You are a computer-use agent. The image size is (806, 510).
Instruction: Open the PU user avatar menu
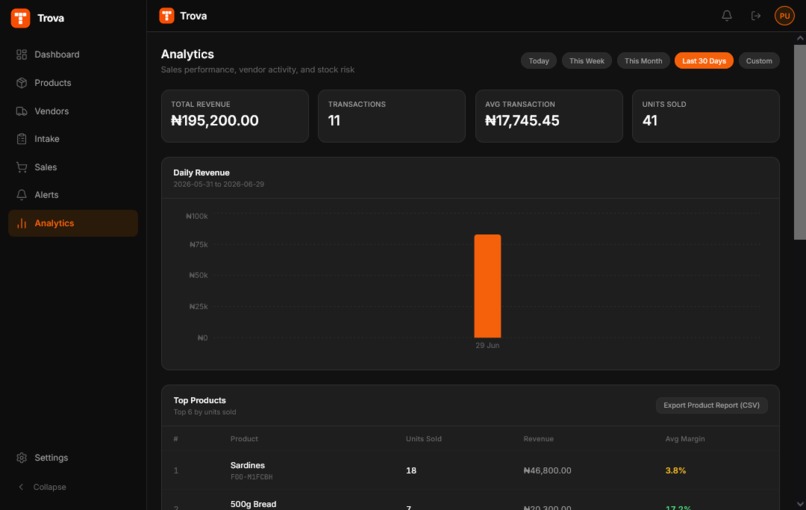tap(784, 16)
